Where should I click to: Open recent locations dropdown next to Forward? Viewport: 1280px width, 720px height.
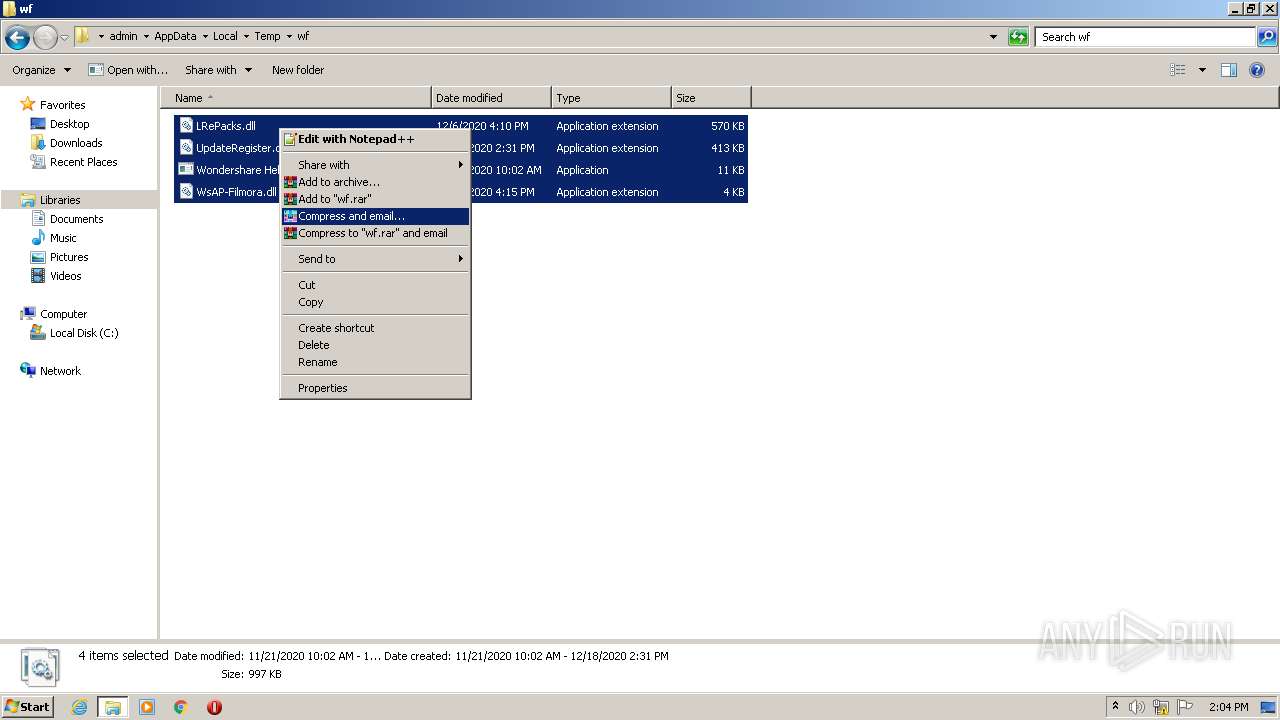click(x=64, y=38)
